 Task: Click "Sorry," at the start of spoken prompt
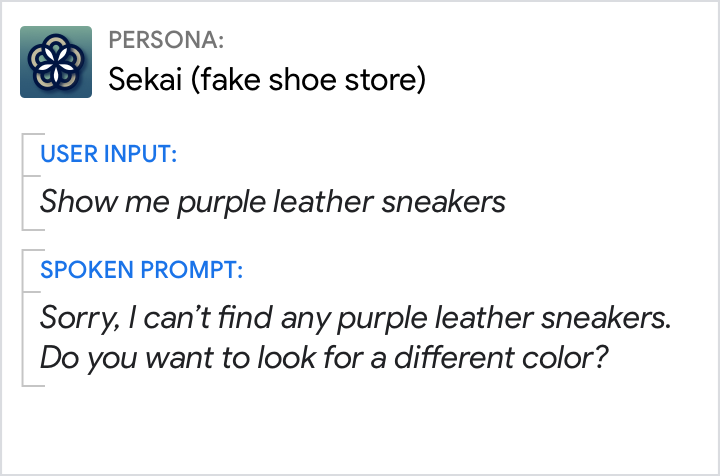click(x=81, y=318)
